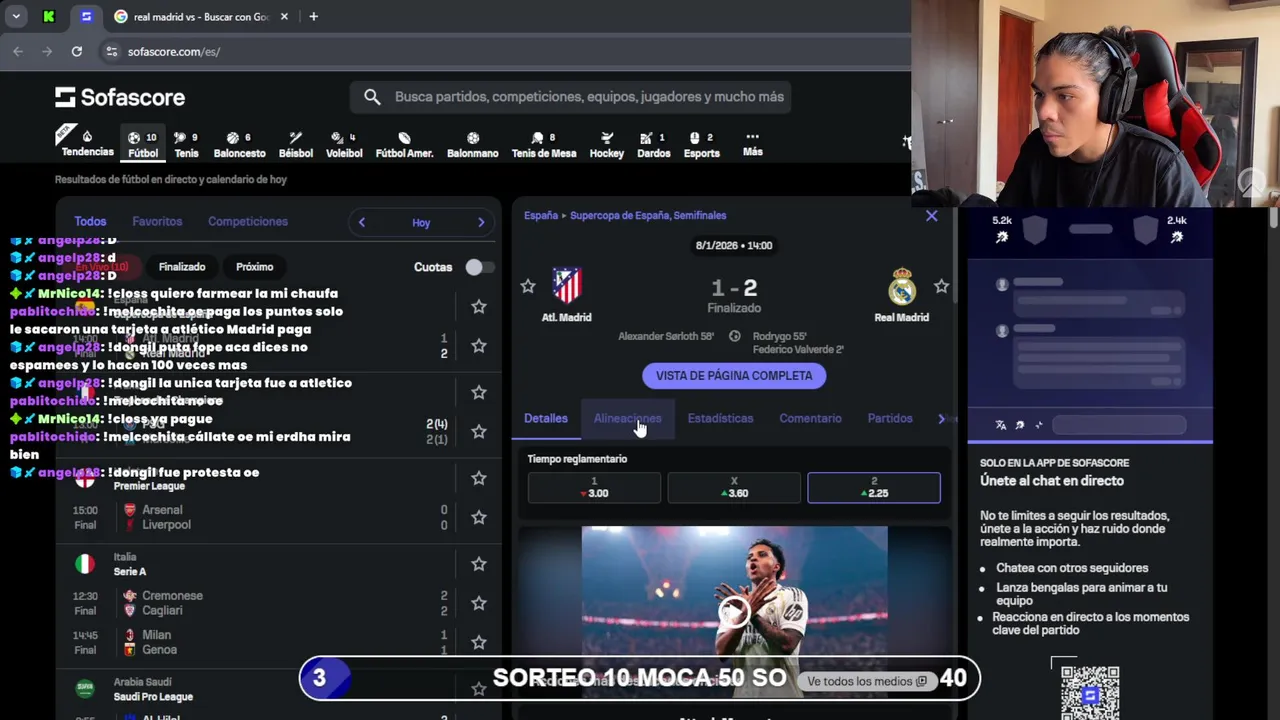The image size is (1280, 720).
Task: Select odds option X at 3.60
Action: coord(734,487)
